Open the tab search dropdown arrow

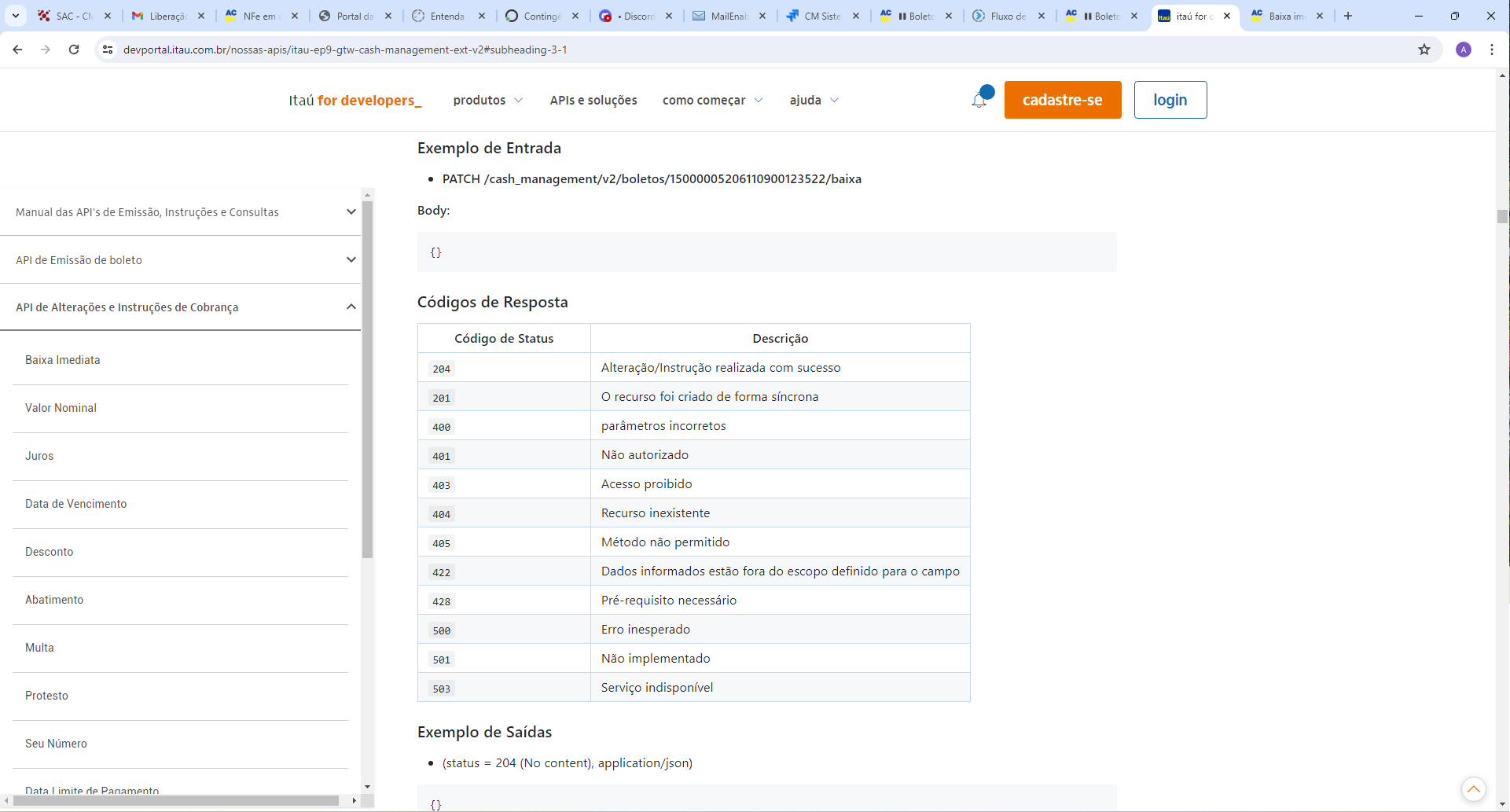pyautogui.click(x=16, y=16)
